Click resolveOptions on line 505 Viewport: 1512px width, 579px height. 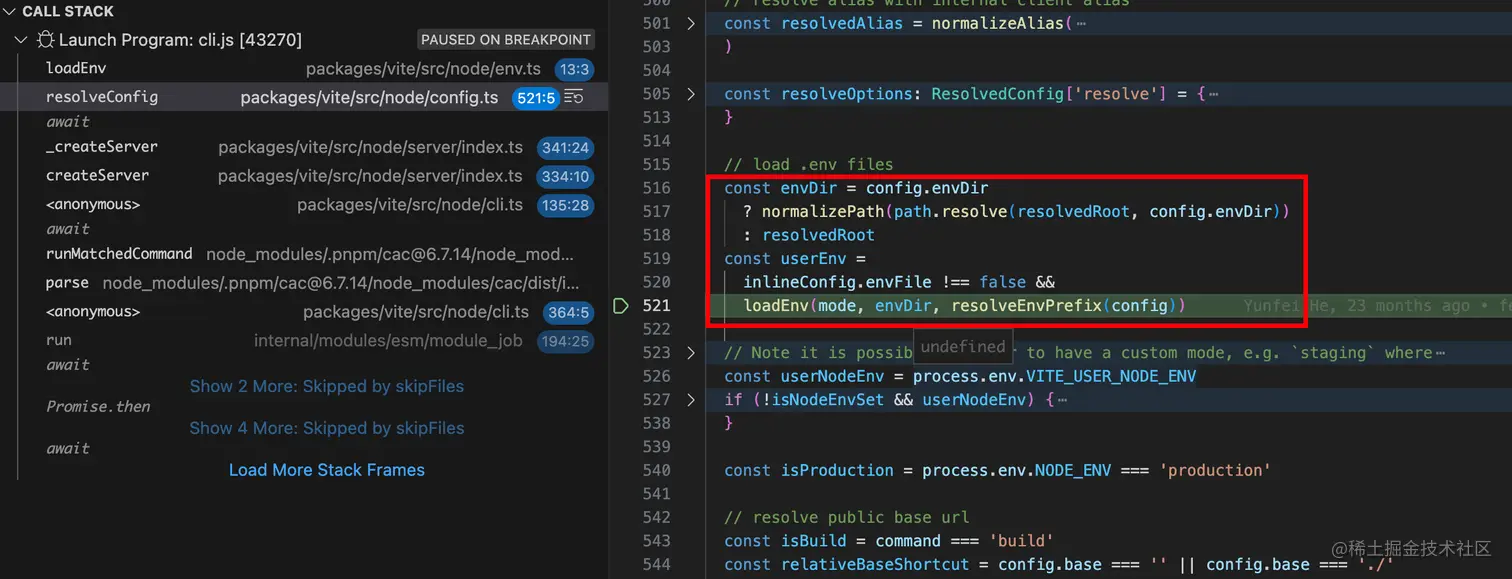click(846, 94)
